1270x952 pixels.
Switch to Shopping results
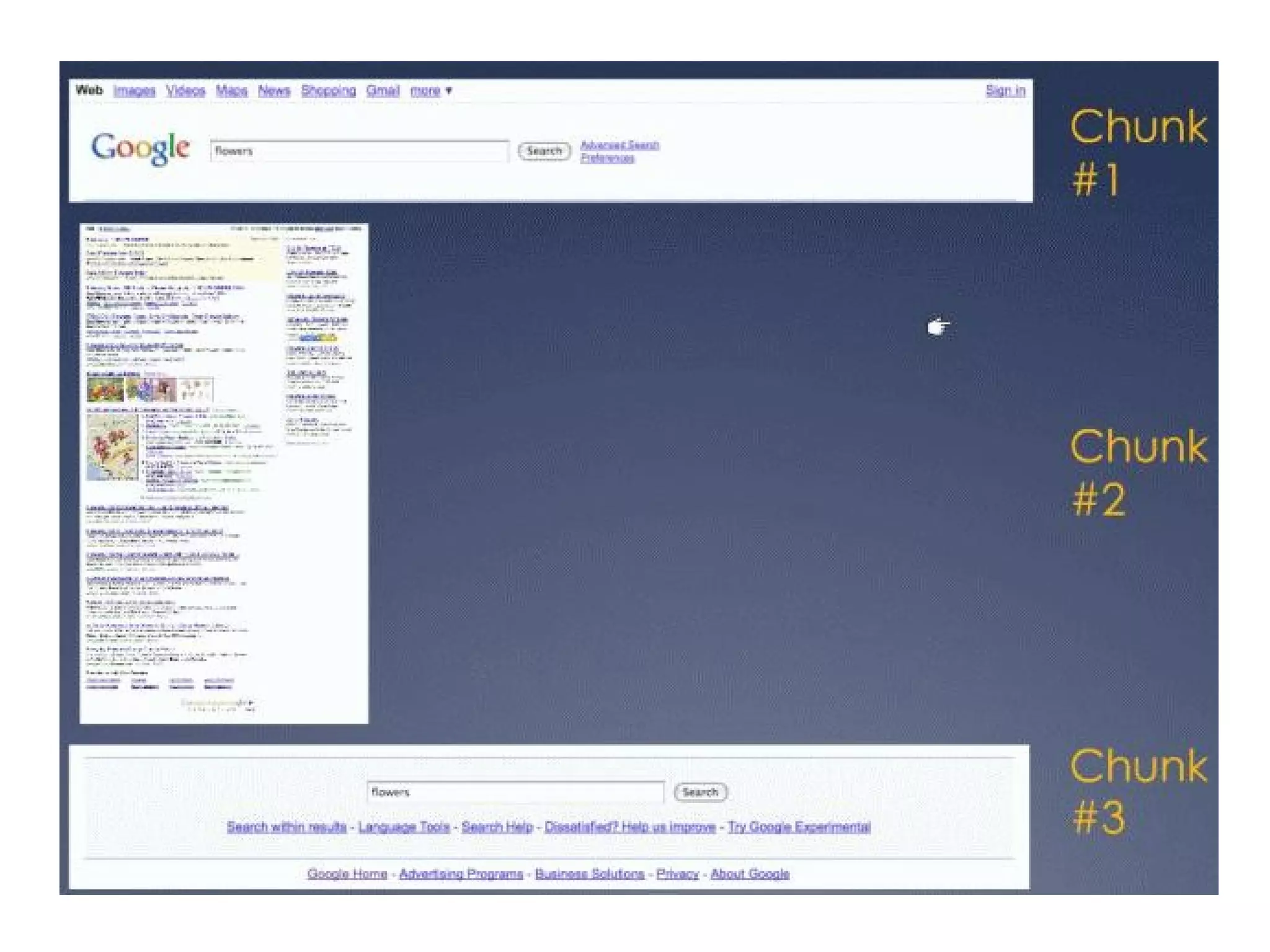(x=328, y=91)
